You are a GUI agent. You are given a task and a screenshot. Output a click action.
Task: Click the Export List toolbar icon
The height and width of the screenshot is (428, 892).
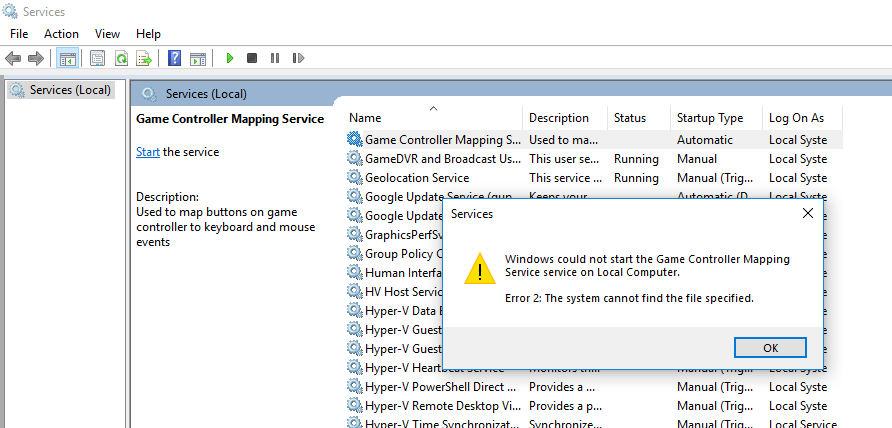point(144,59)
